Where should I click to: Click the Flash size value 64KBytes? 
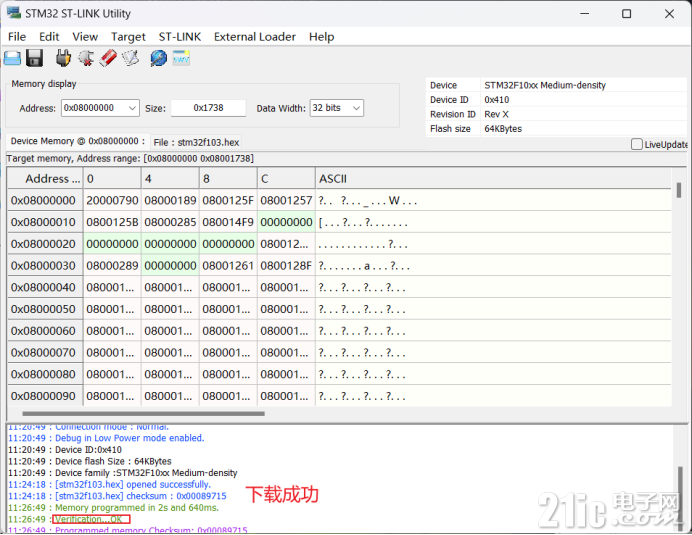pos(503,129)
